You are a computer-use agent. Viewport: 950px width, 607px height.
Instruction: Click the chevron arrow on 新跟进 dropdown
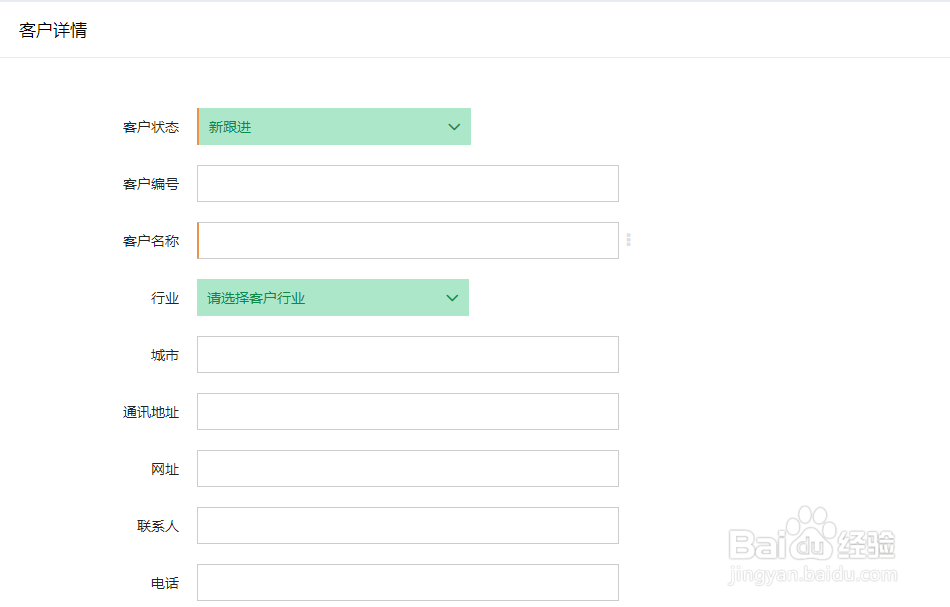click(454, 127)
